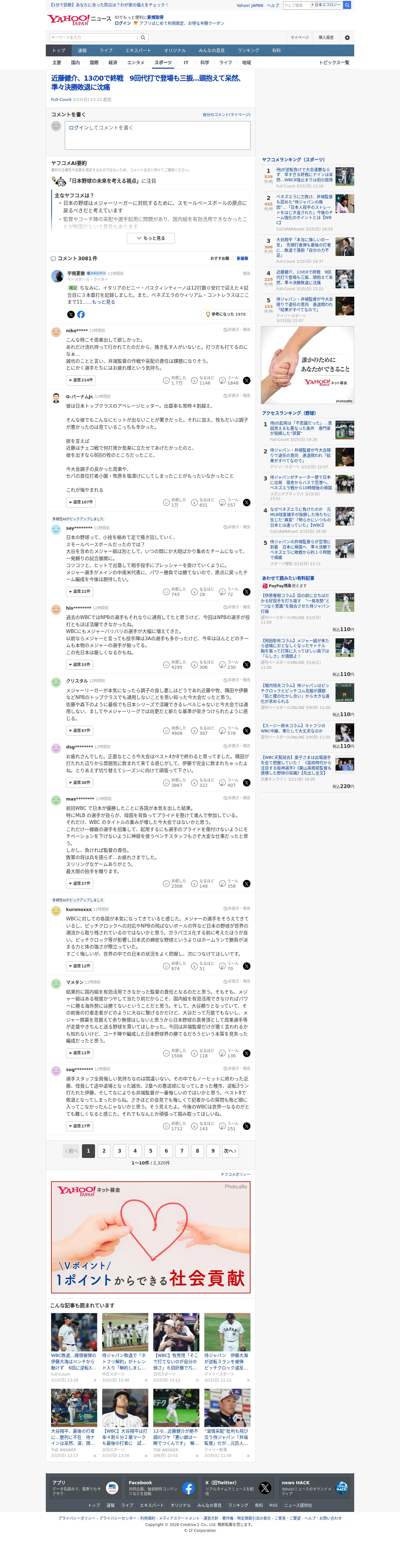Go to comment page 9
The image size is (400, 1568).
tap(212, 1151)
